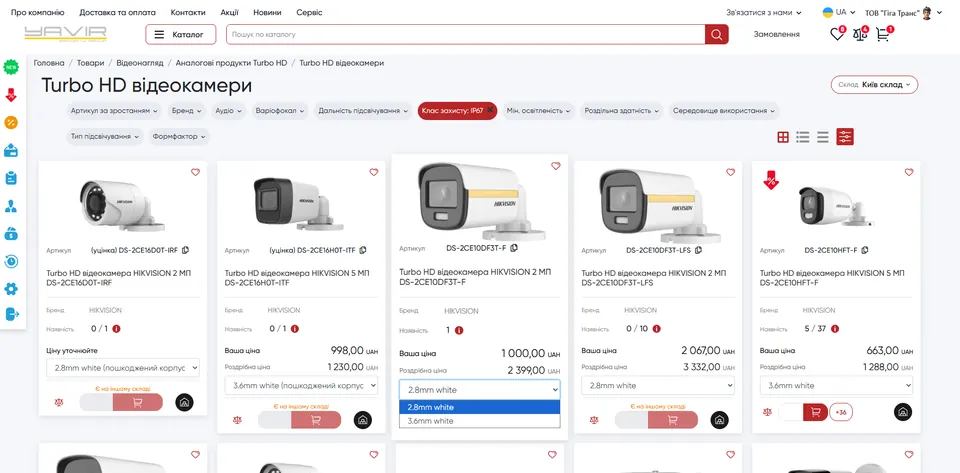Screen dimensions: 960x473
Task: Expand the Варіофокал filter
Action: click(279, 111)
